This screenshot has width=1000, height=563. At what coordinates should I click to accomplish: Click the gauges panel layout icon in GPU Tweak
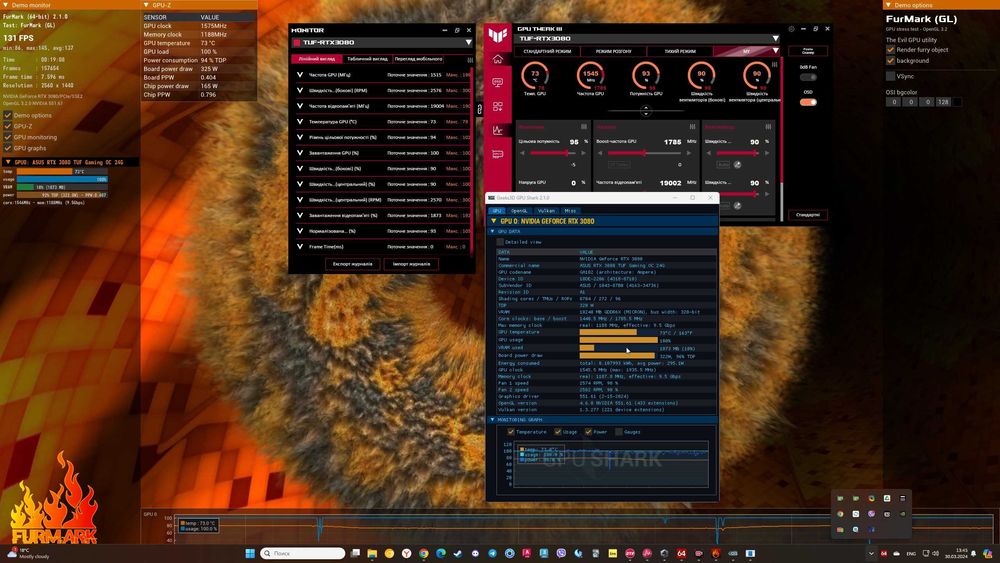tap(774, 64)
